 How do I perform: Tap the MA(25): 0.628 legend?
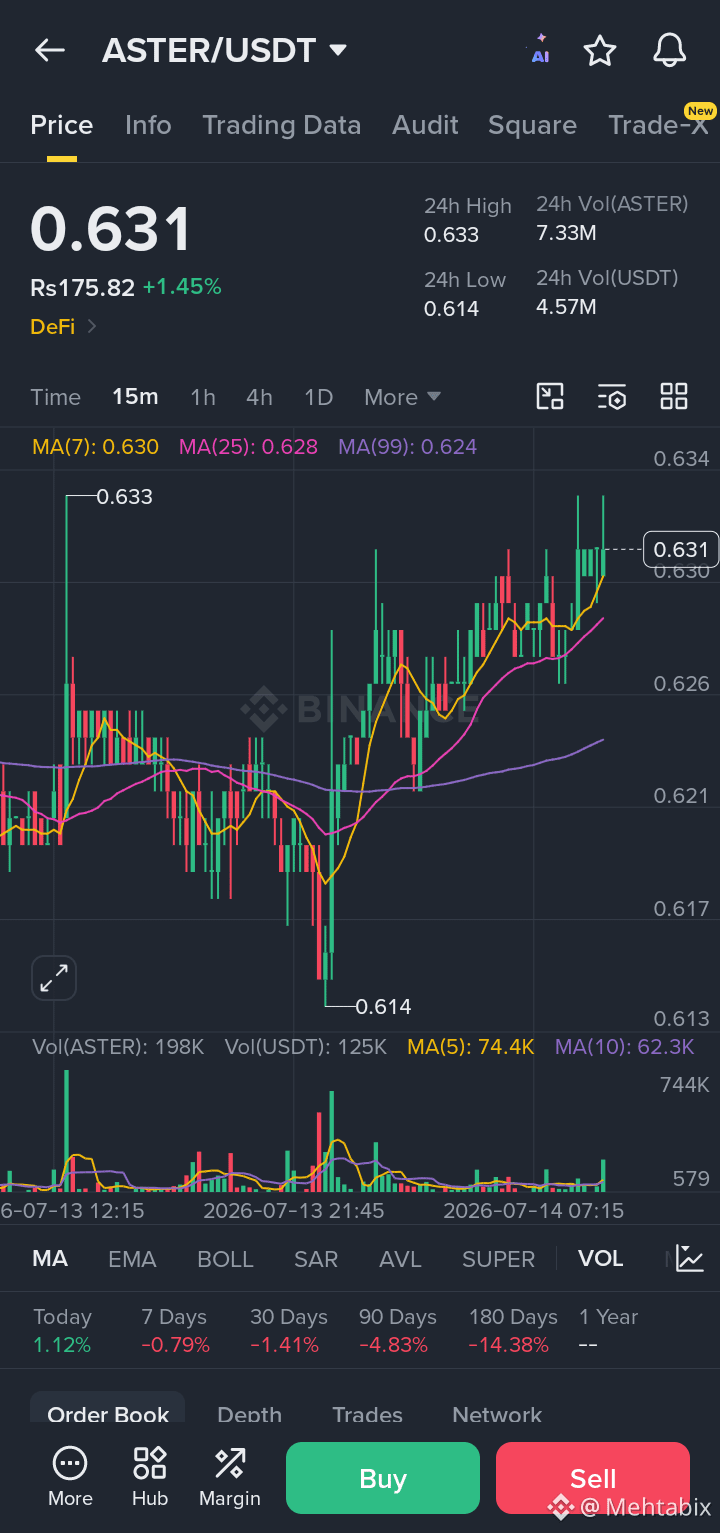tap(248, 447)
